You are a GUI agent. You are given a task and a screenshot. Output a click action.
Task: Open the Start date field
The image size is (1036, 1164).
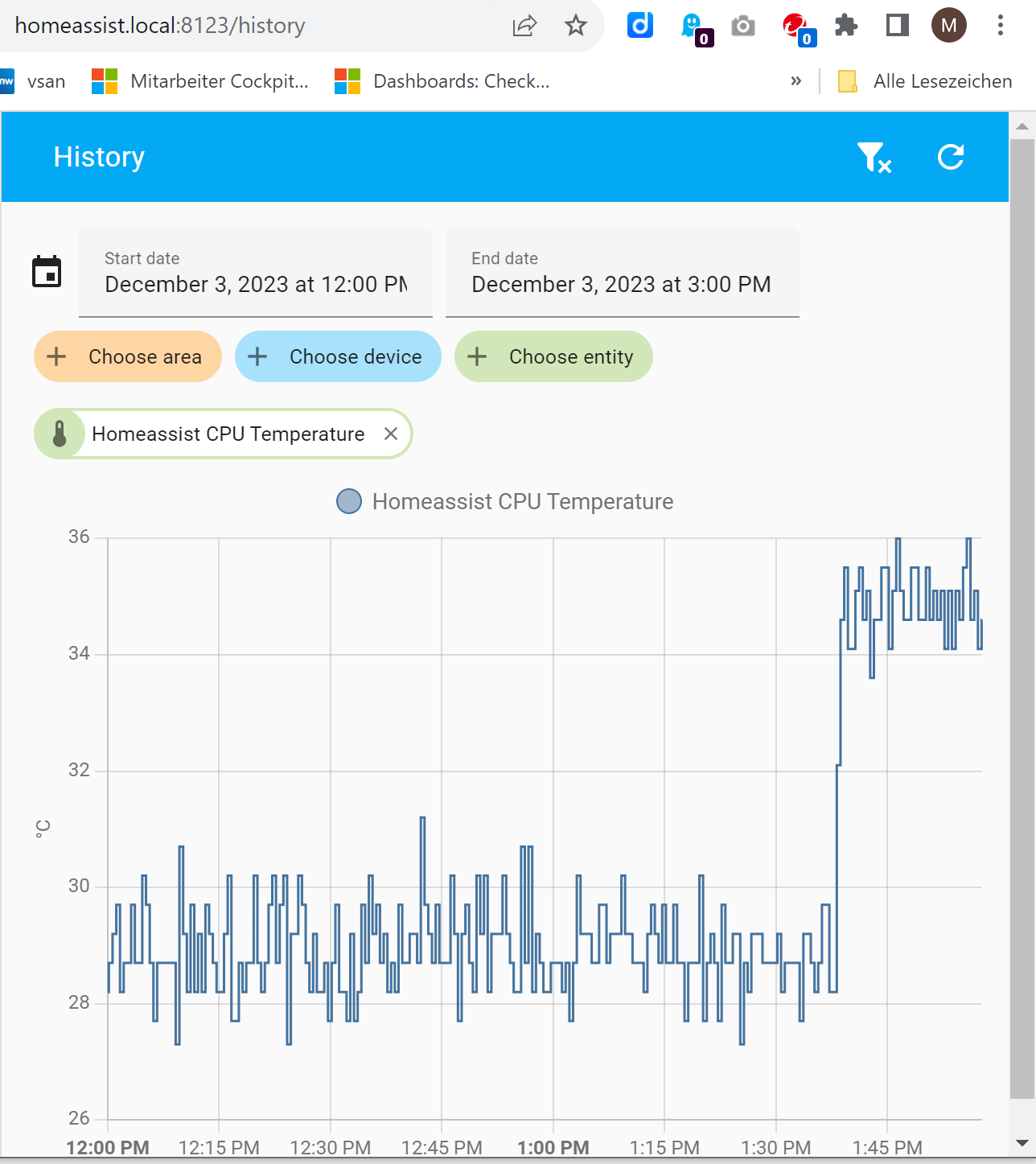click(x=256, y=273)
